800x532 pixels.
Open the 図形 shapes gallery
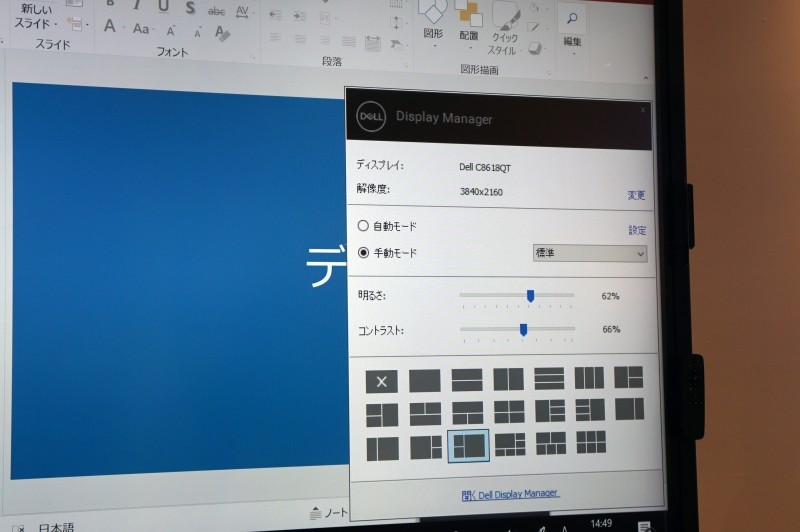(433, 23)
